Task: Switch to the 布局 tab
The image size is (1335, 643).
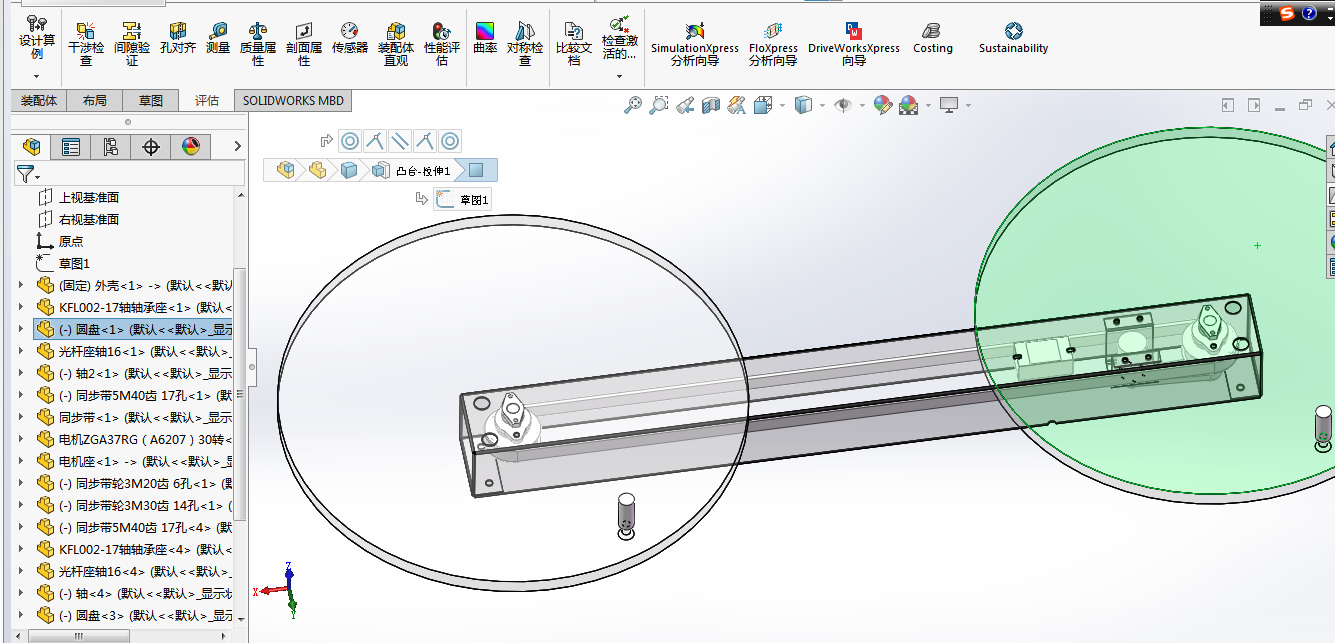Action: pos(95,101)
